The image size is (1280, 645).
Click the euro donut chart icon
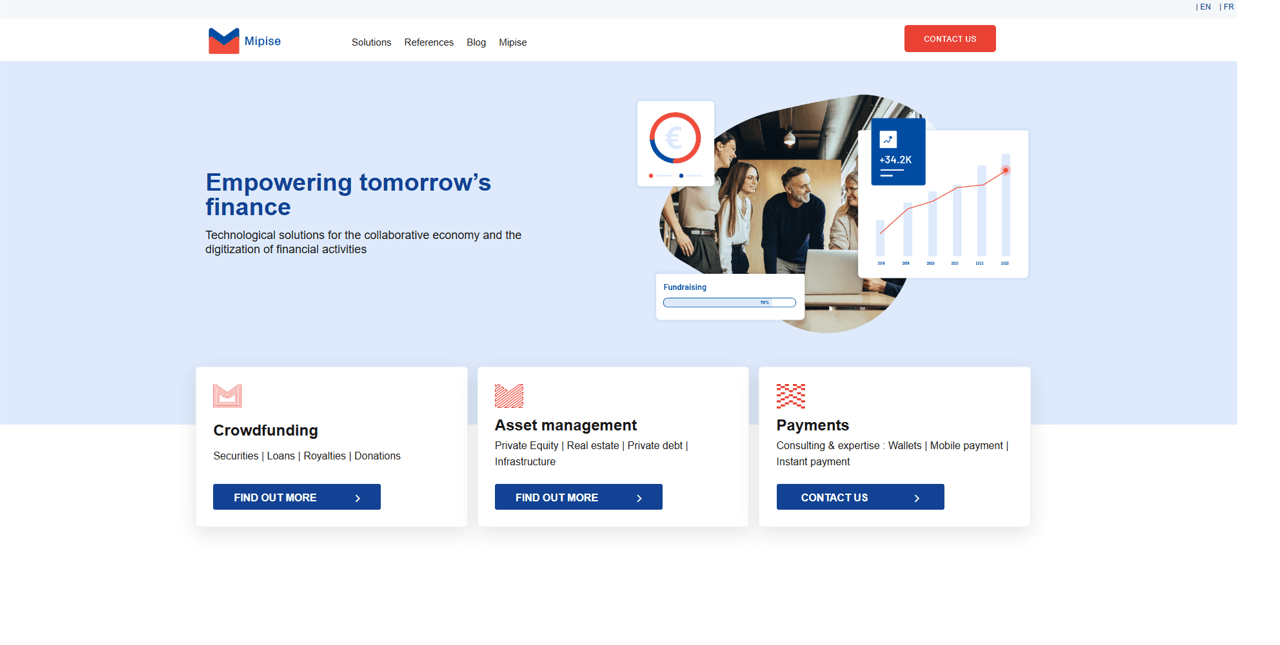[x=675, y=138]
